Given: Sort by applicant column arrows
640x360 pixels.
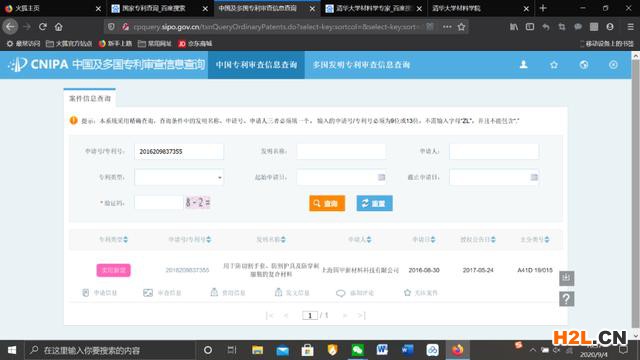Looking at the screenshot, I should 369,240.
